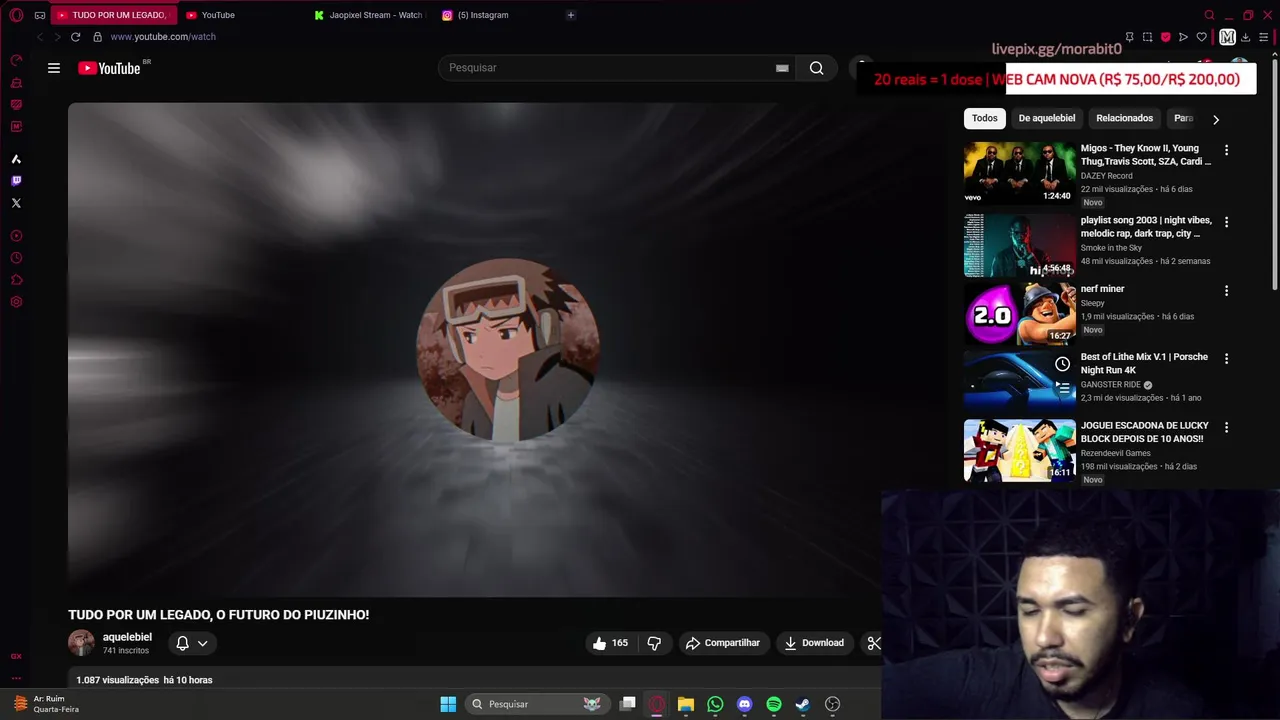Image resolution: width=1280 pixels, height=720 pixels.
Task: Open the Windows Start menu
Action: (448, 704)
